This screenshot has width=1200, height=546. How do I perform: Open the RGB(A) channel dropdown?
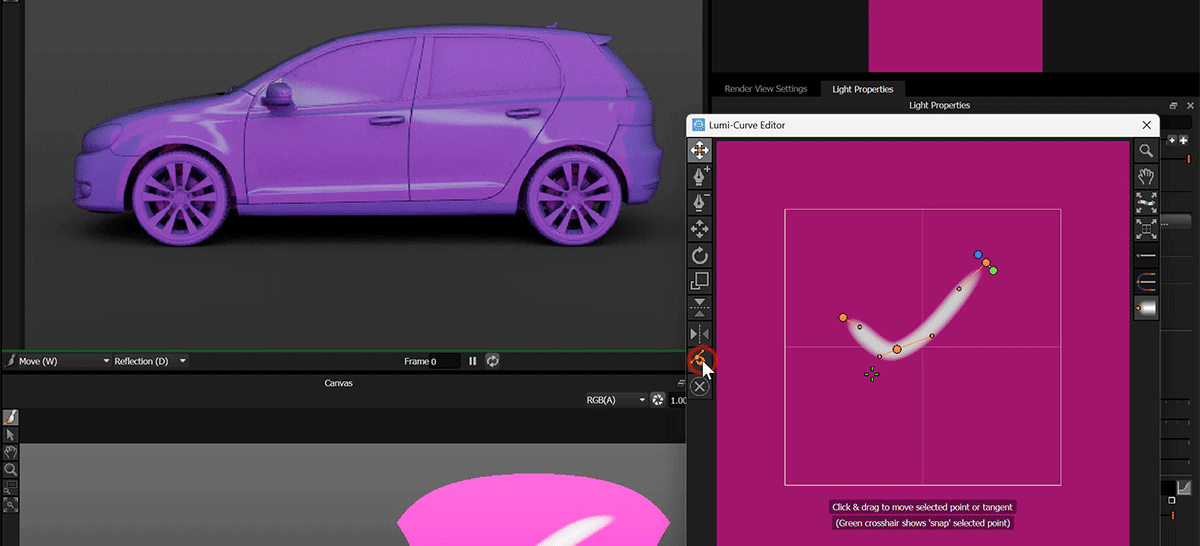coord(615,400)
